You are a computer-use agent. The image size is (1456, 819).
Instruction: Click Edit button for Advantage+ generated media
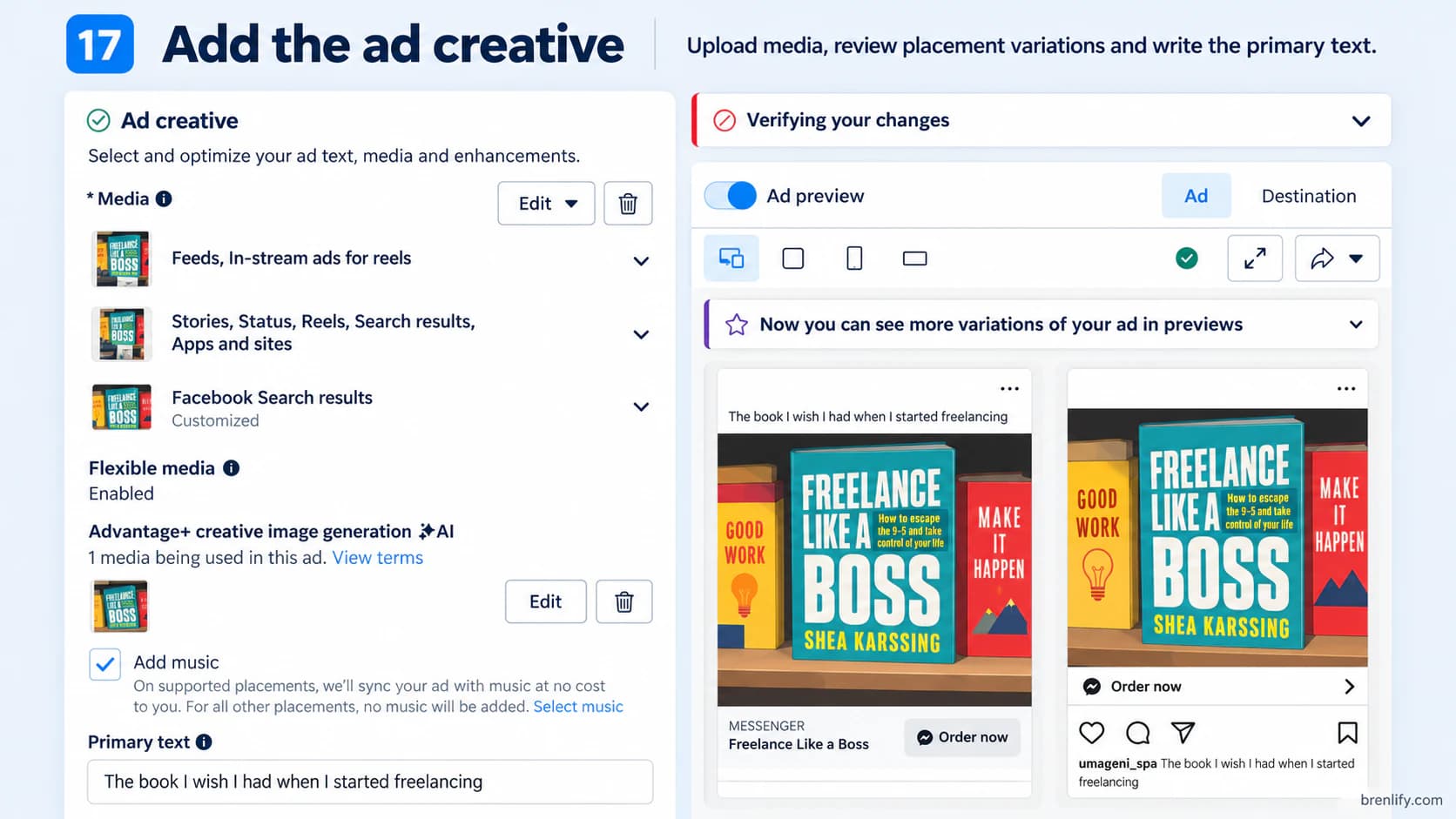coord(546,601)
